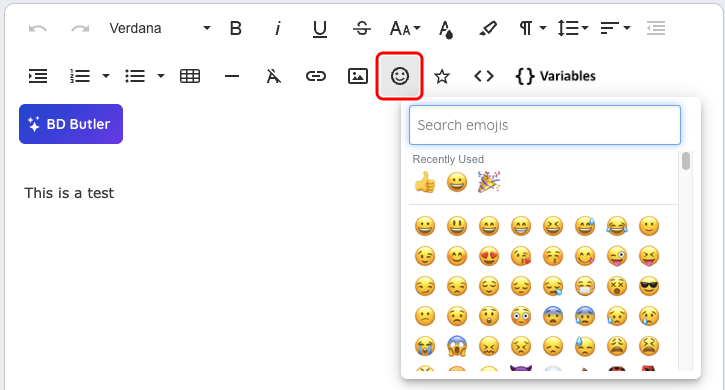Insert a hyperlink
The height and width of the screenshot is (390, 725).
[x=316, y=76]
